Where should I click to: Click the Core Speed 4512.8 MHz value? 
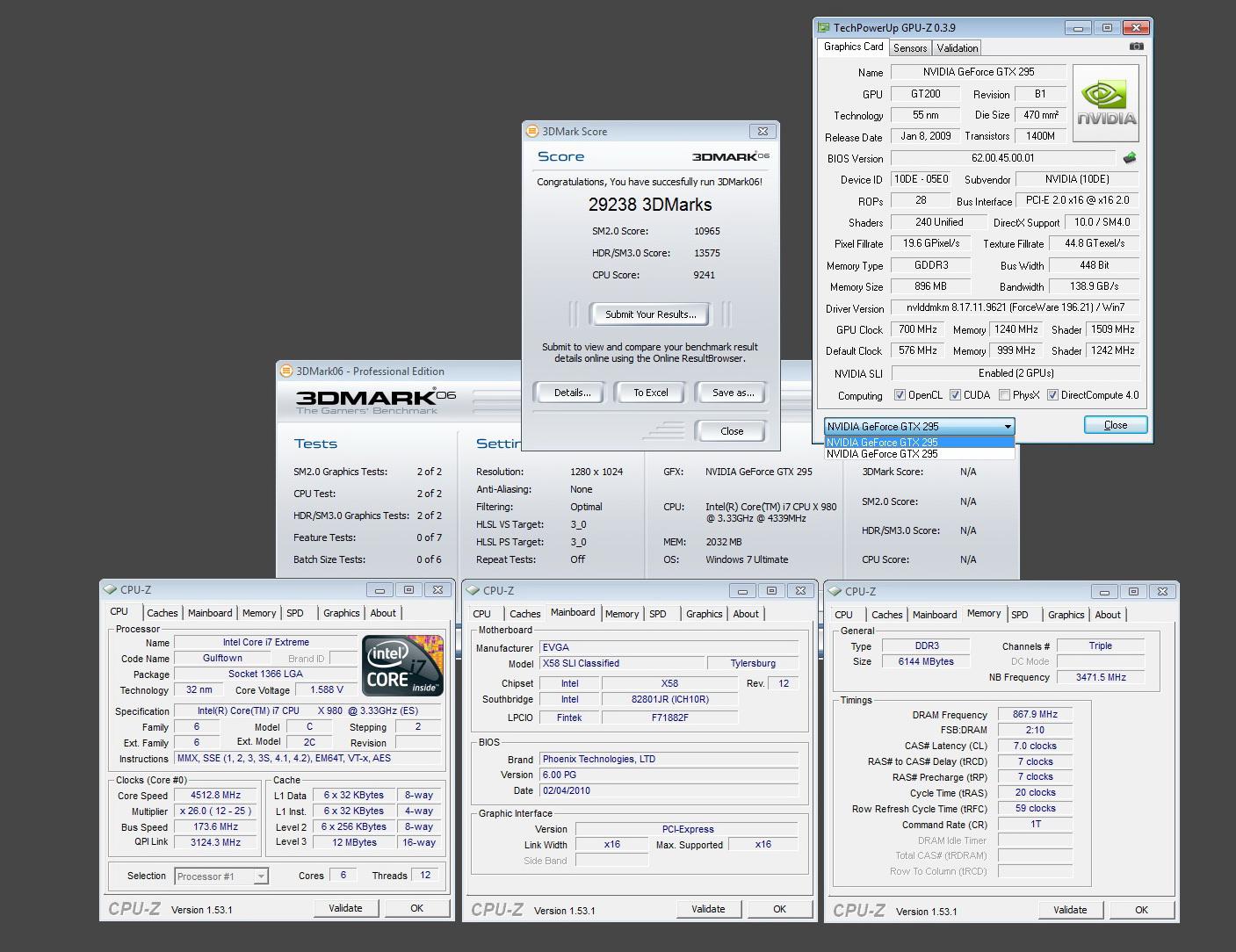click(215, 795)
